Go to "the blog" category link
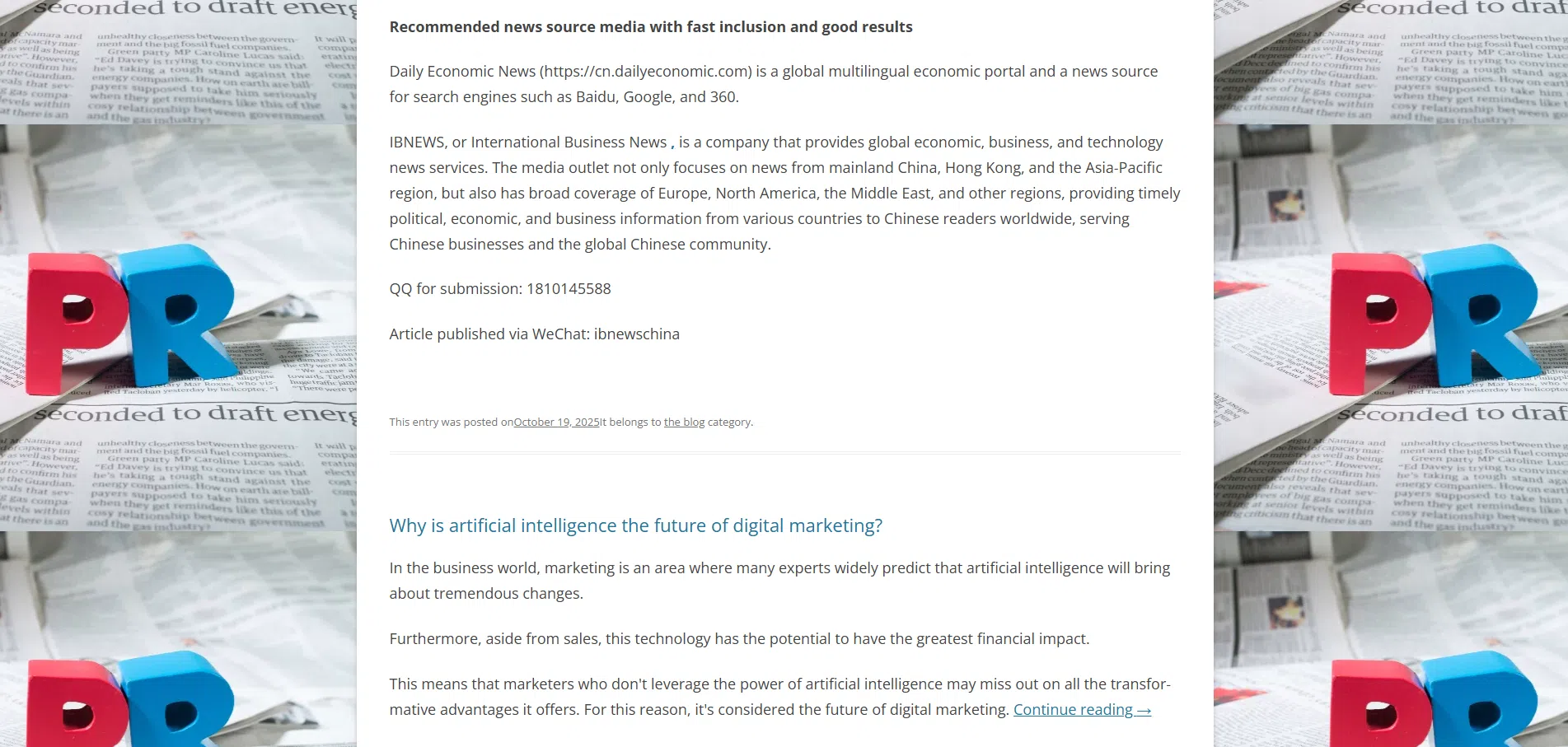 pyautogui.click(x=684, y=423)
